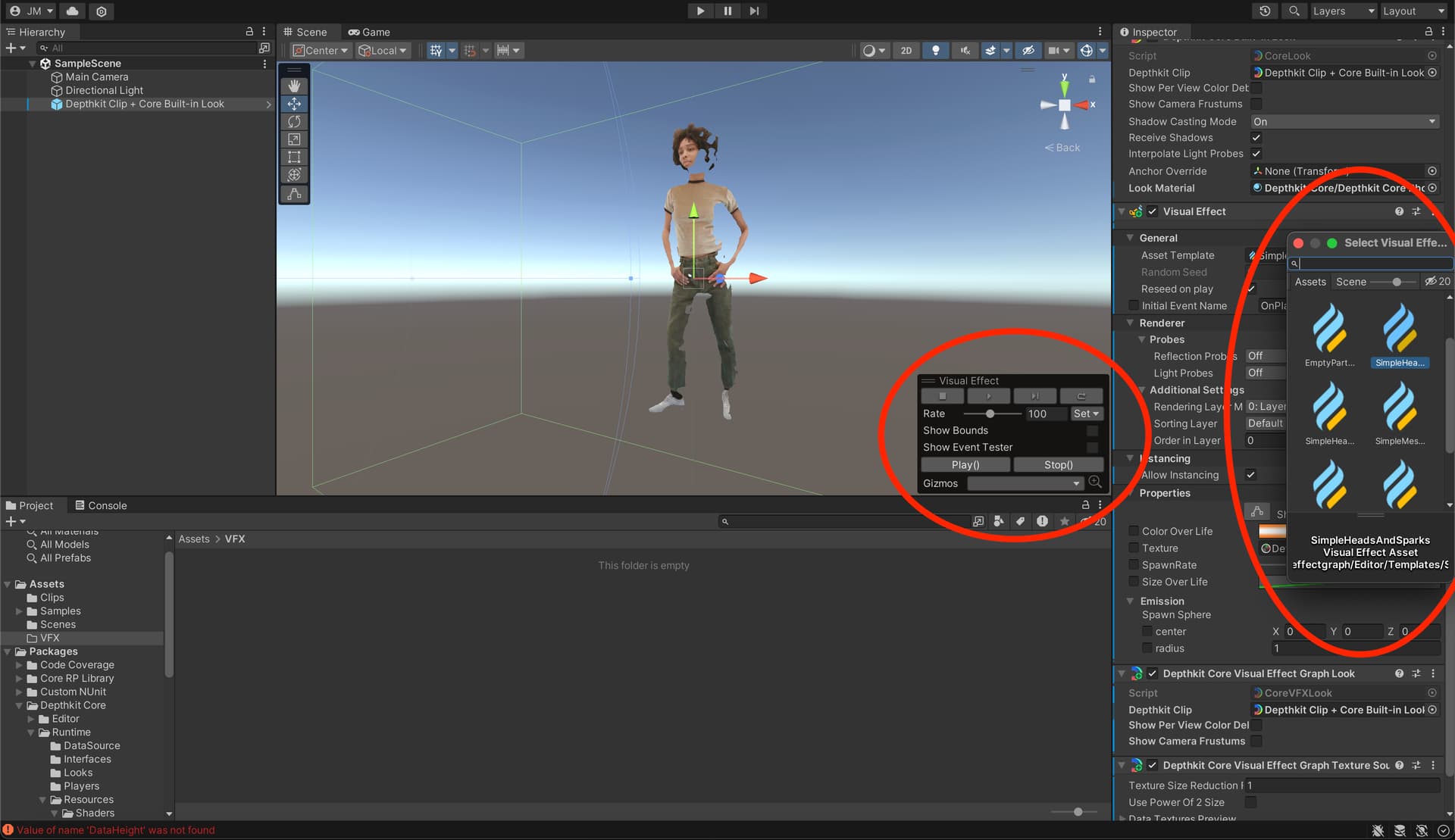Click the Stop() button in Visual Effect overlay
Viewport: 1455px width, 840px height.
point(1058,464)
